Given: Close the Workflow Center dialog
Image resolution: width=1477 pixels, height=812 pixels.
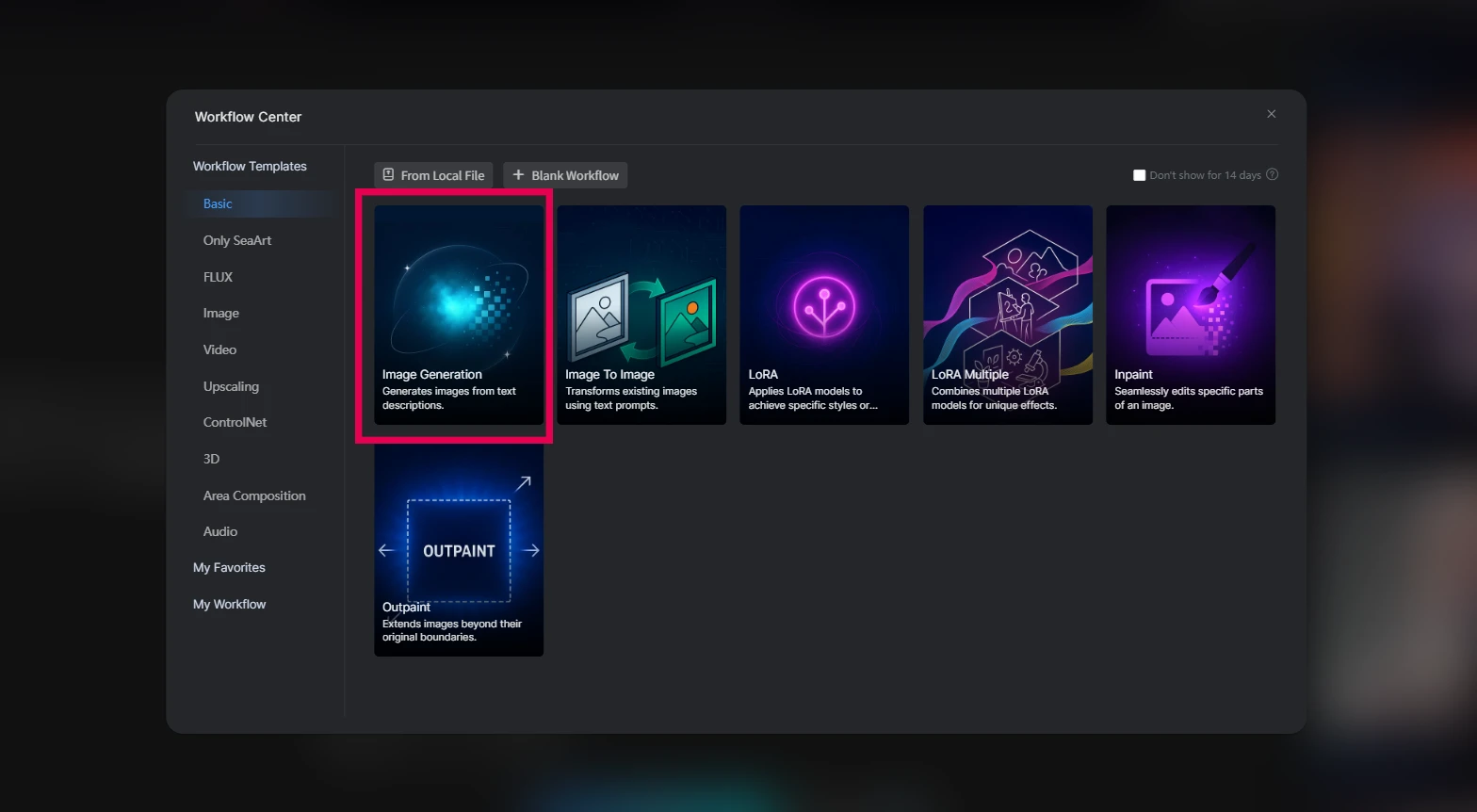Looking at the screenshot, I should [1271, 114].
